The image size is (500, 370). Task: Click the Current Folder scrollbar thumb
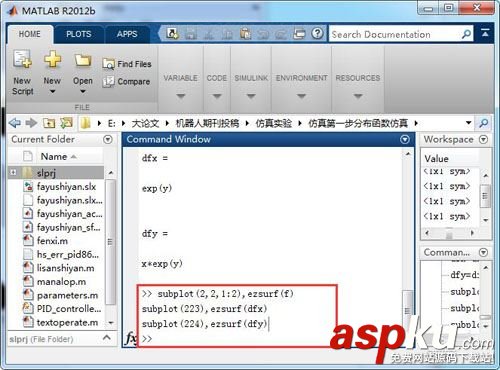[110, 242]
